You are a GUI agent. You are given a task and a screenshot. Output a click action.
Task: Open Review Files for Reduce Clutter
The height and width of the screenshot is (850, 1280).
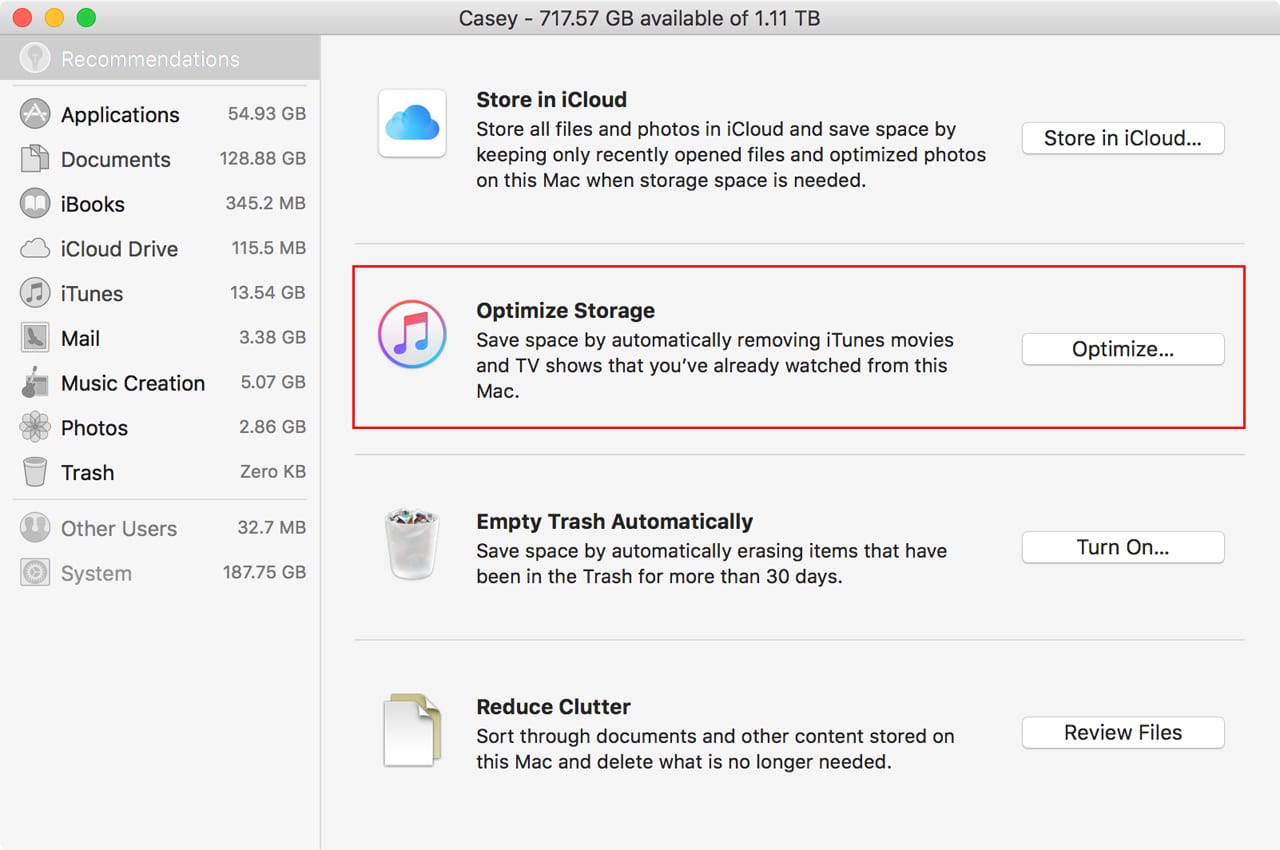click(1122, 732)
